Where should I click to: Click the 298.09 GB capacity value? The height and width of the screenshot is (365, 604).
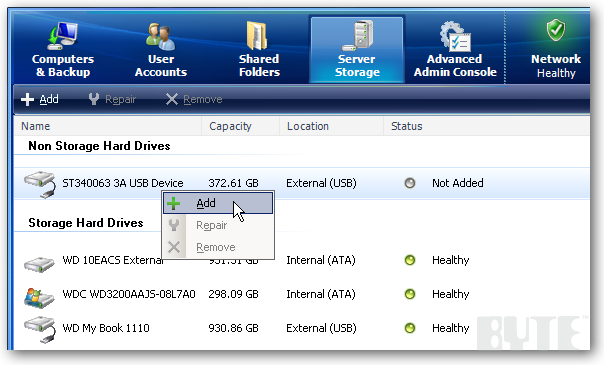(233, 294)
